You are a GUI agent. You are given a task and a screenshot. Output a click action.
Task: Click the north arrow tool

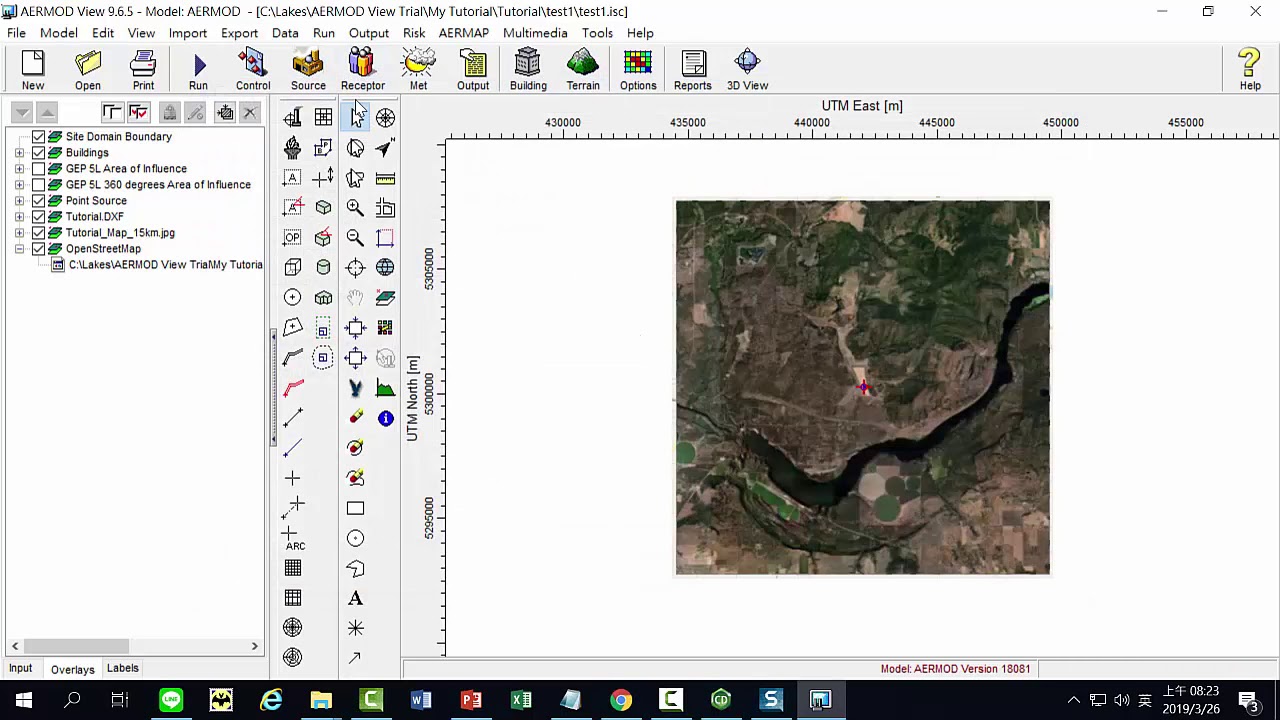tap(385, 148)
